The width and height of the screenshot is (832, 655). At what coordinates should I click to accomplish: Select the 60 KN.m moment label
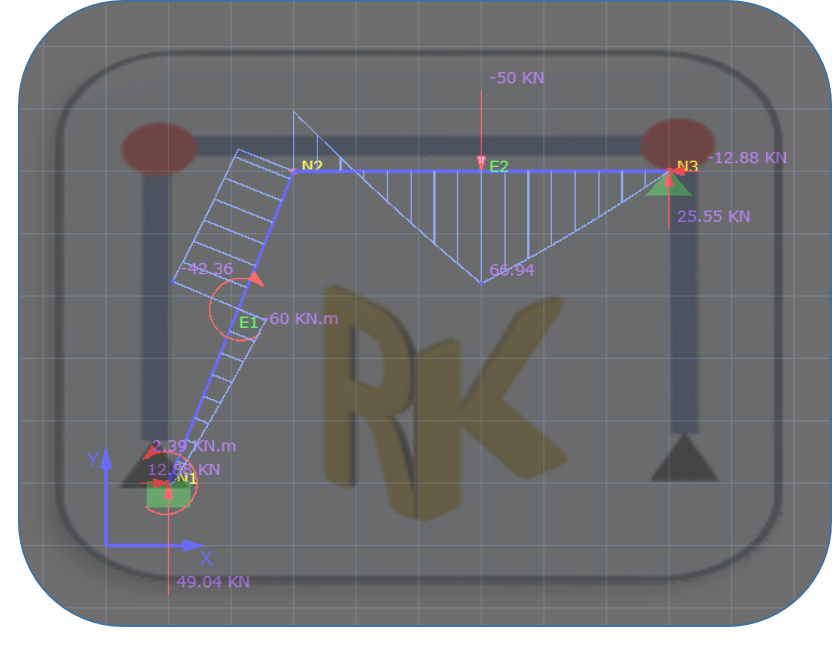pos(303,318)
